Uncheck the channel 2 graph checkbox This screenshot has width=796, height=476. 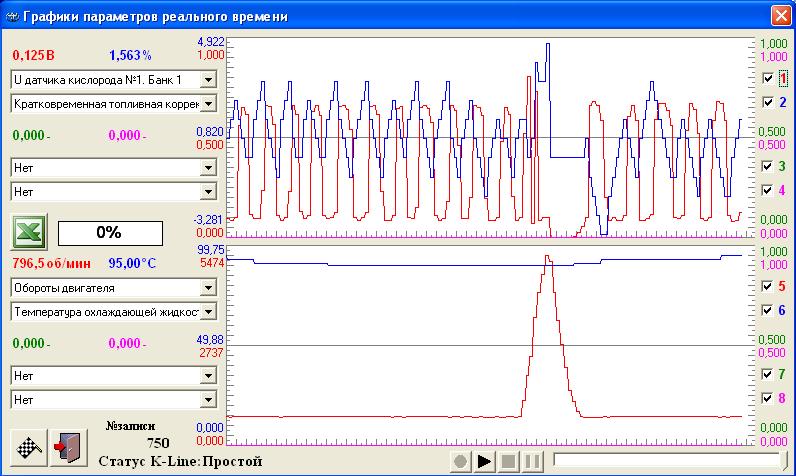click(x=767, y=102)
